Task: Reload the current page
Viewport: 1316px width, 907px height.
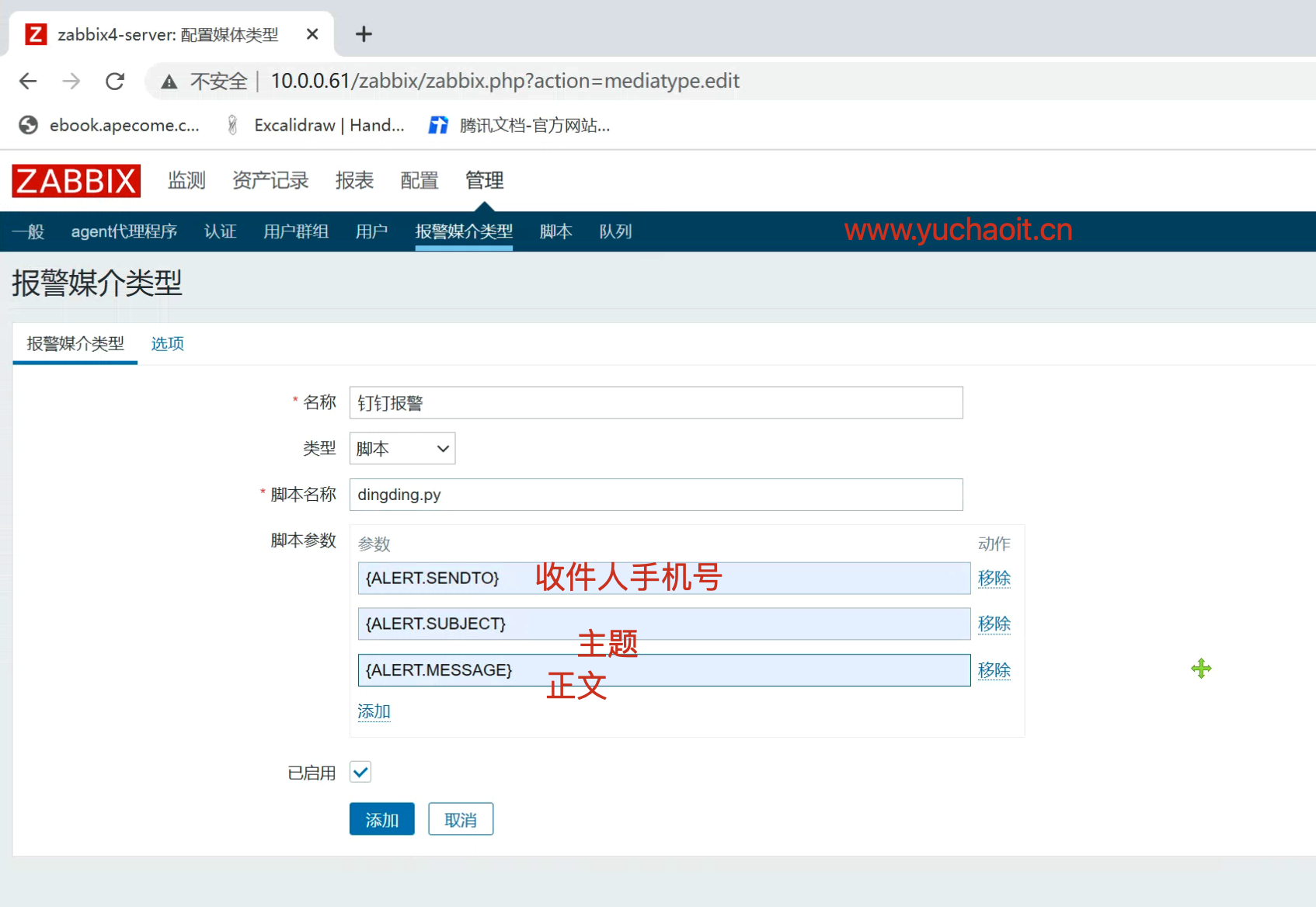Action: pos(115,81)
